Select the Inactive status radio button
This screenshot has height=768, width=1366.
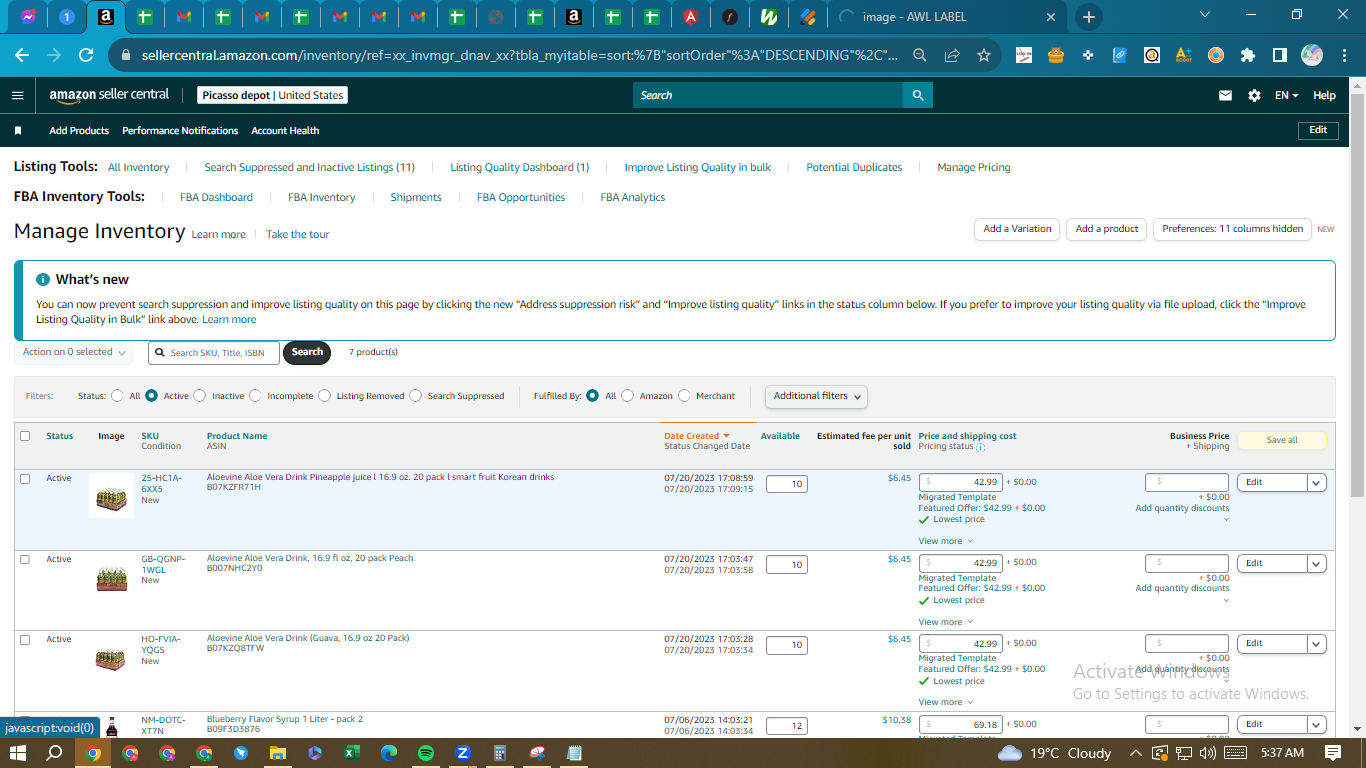tap(200, 396)
